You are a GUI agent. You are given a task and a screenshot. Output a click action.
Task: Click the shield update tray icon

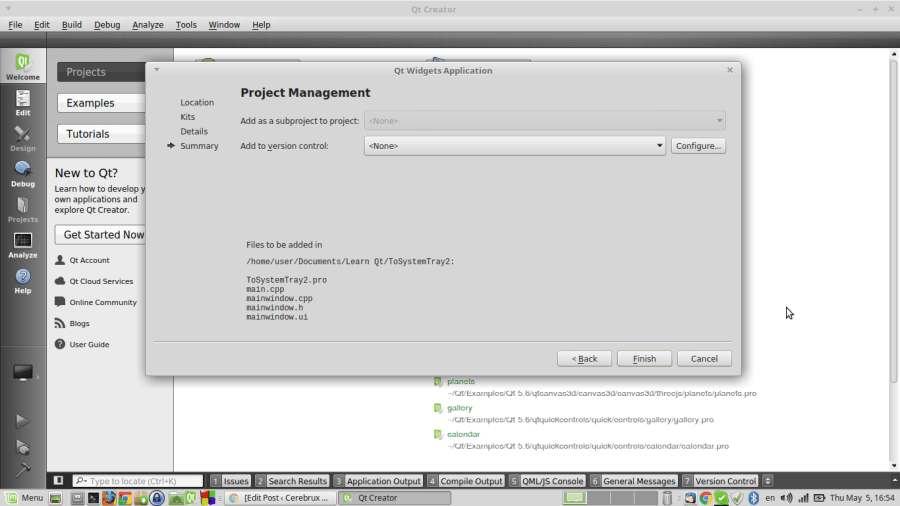[738, 498]
